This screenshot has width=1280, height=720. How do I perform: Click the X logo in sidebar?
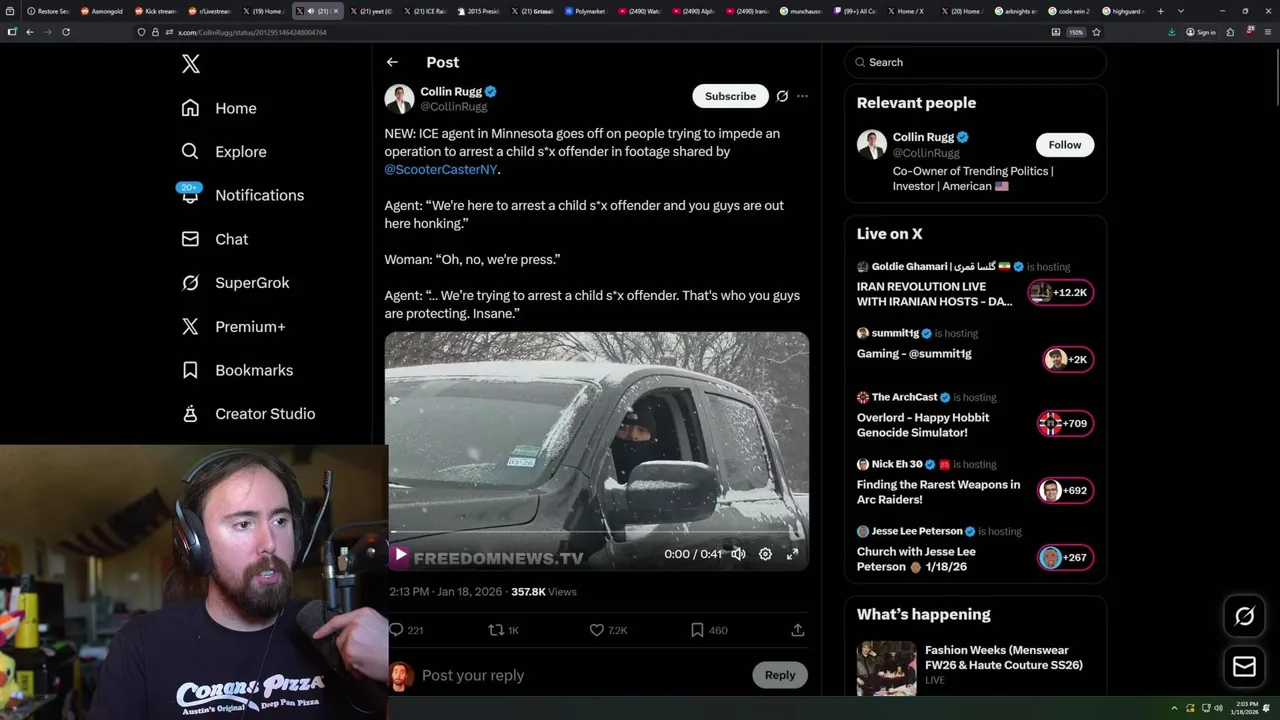click(x=191, y=64)
